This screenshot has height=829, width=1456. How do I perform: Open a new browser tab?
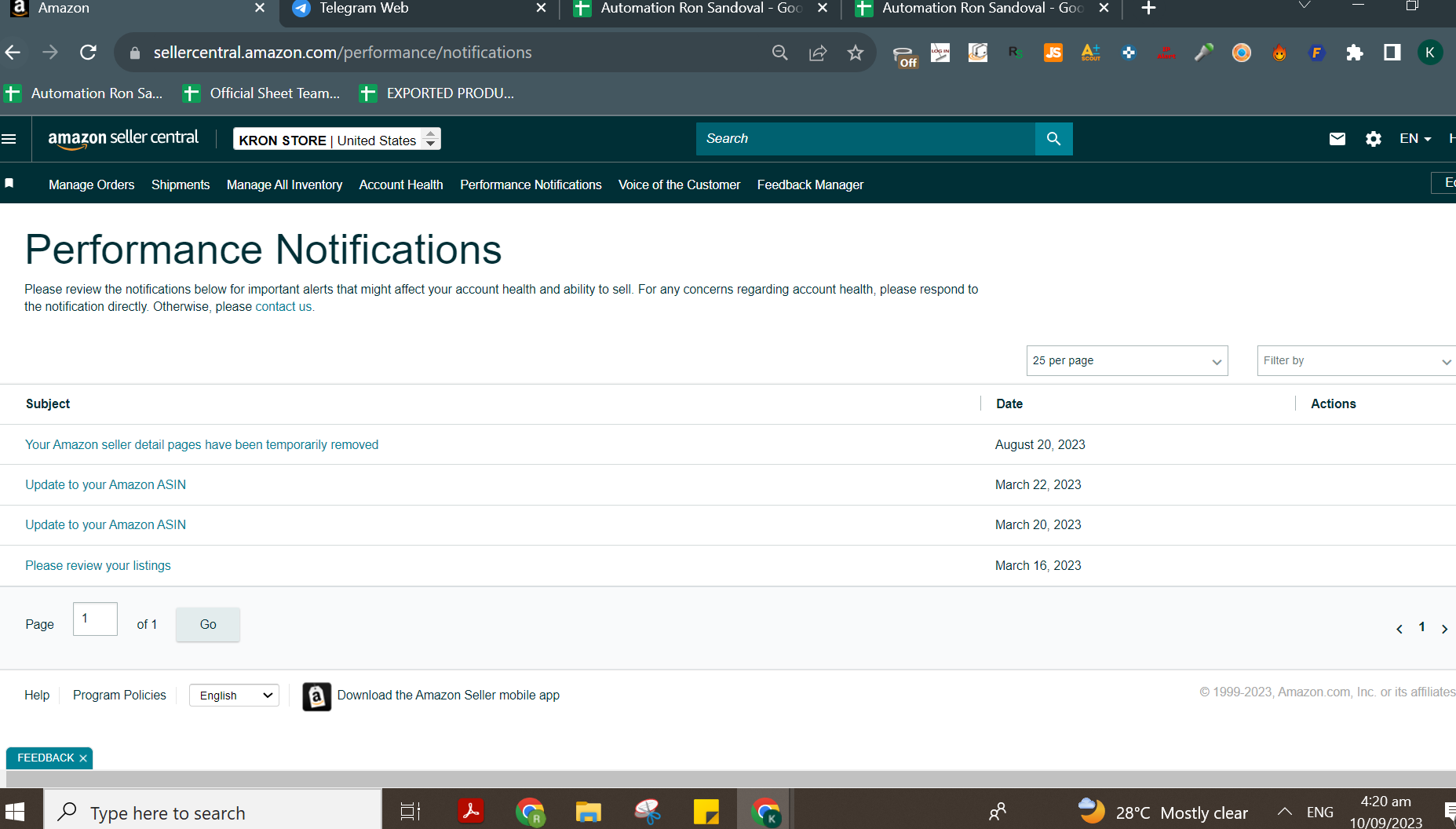coord(1148,8)
